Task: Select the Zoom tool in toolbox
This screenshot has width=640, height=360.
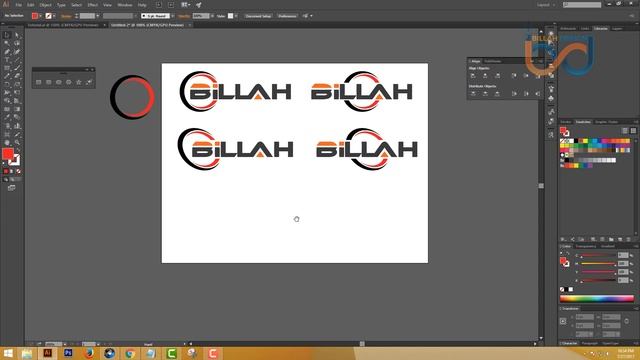Action: tap(17, 142)
